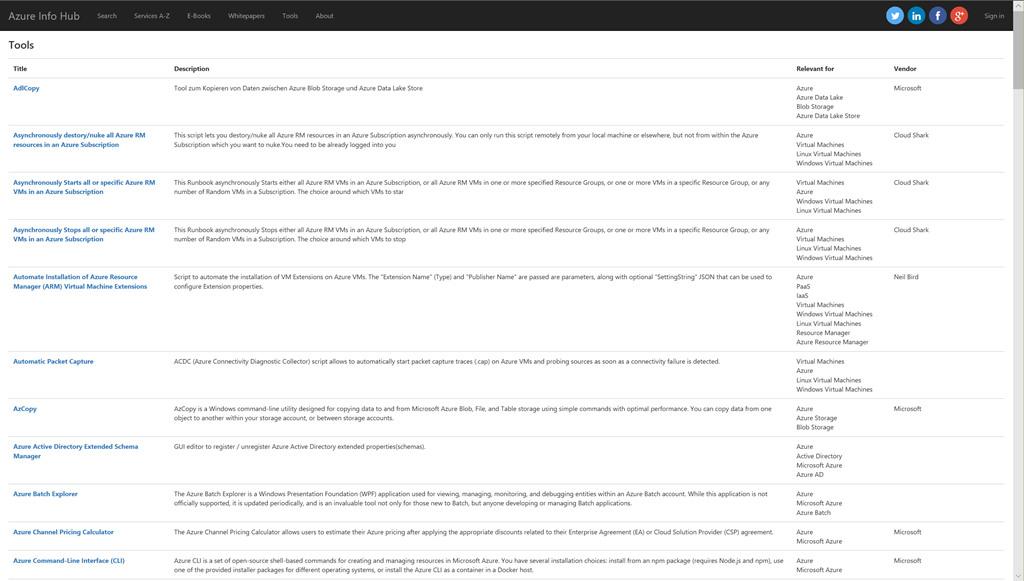The image size is (1024, 581).
Task: Click the About menu item
Action: tap(324, 16)
